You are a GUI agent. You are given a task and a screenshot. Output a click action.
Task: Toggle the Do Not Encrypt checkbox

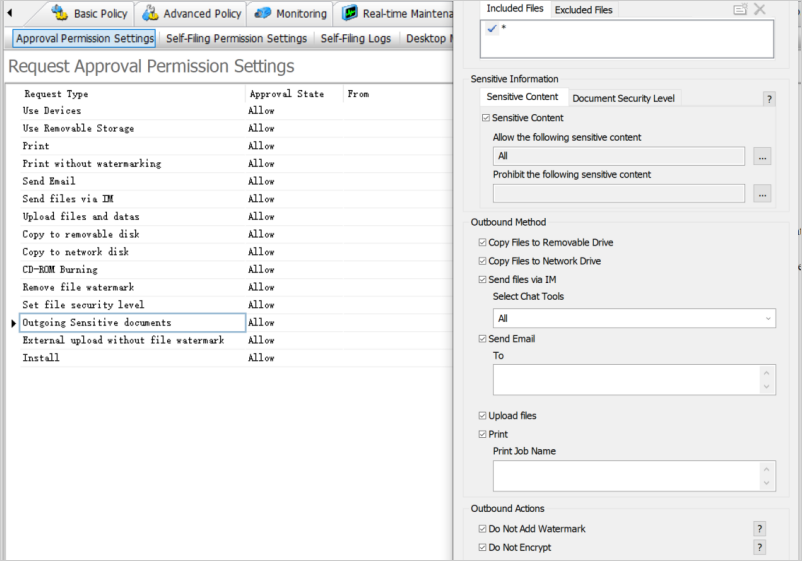click(x=482, y=547)
